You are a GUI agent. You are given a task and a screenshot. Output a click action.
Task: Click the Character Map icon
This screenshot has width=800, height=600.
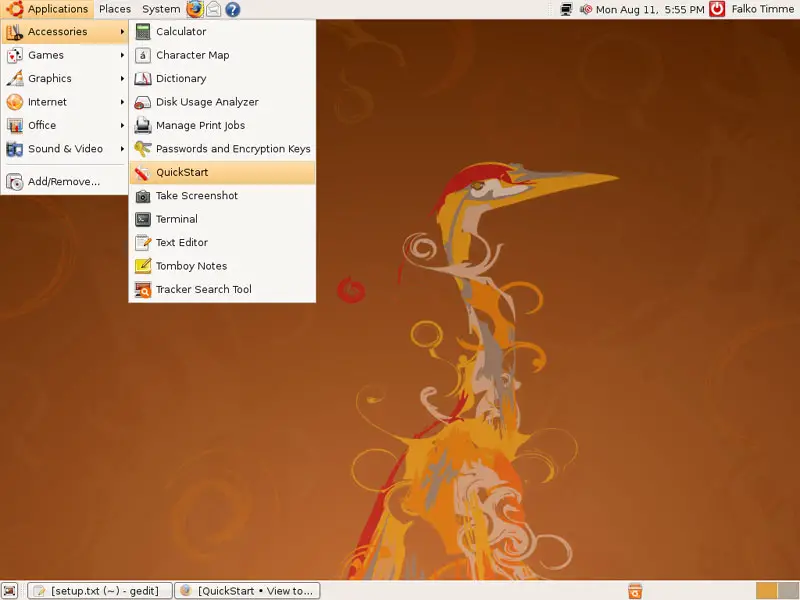[x=143, y=55]
